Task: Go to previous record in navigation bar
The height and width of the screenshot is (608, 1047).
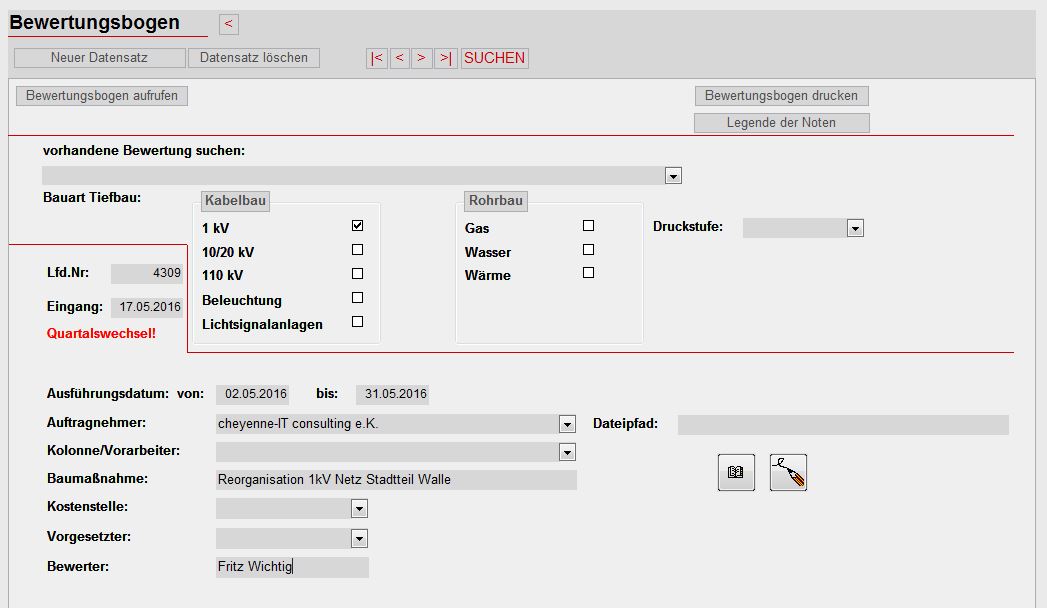Action: pos(399,58)
